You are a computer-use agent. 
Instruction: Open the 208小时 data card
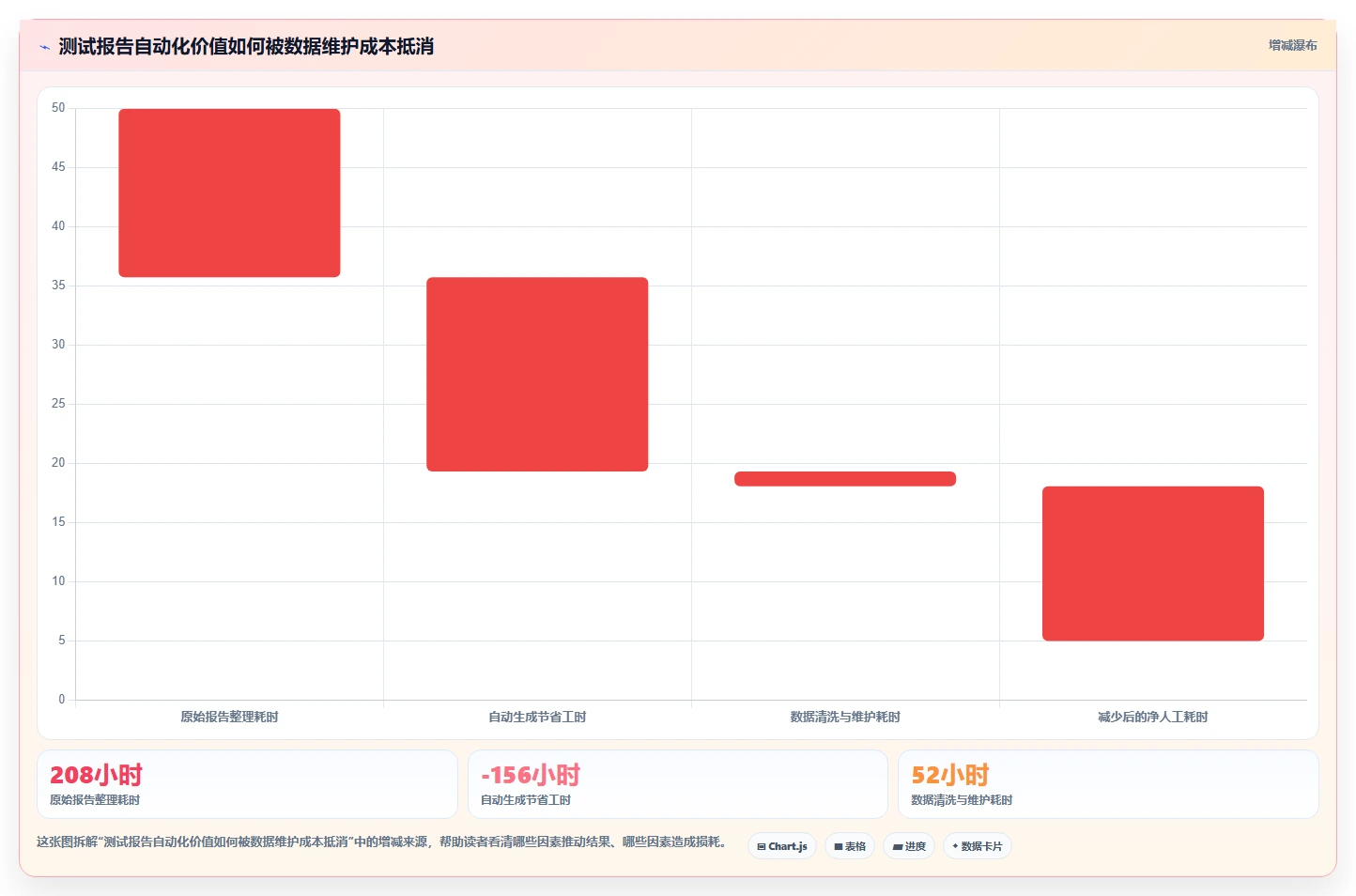(x=247, y=784)
